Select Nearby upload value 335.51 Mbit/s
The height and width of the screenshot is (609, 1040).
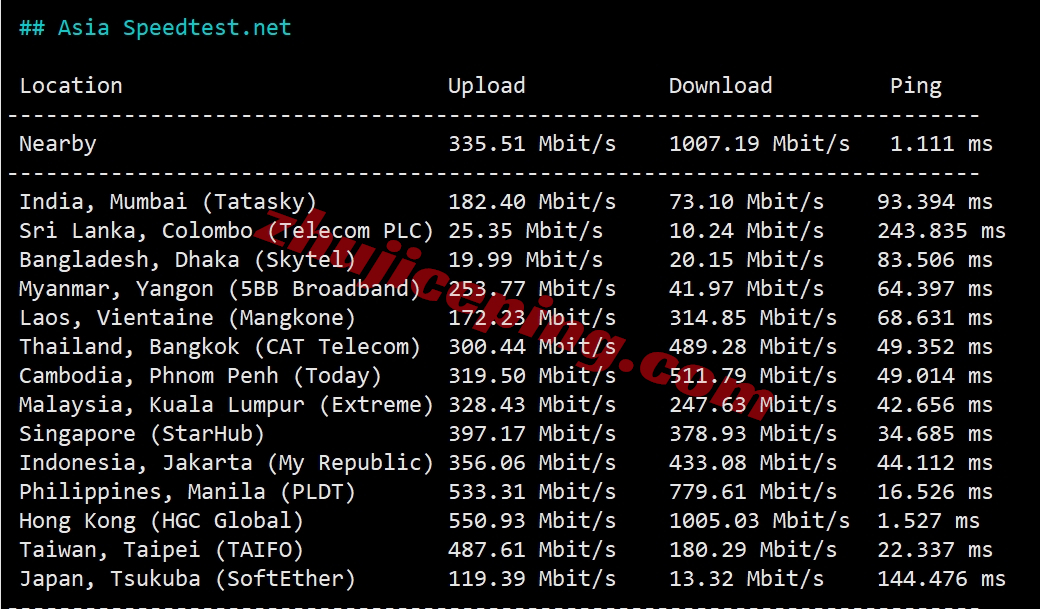[x=532, y=144]
